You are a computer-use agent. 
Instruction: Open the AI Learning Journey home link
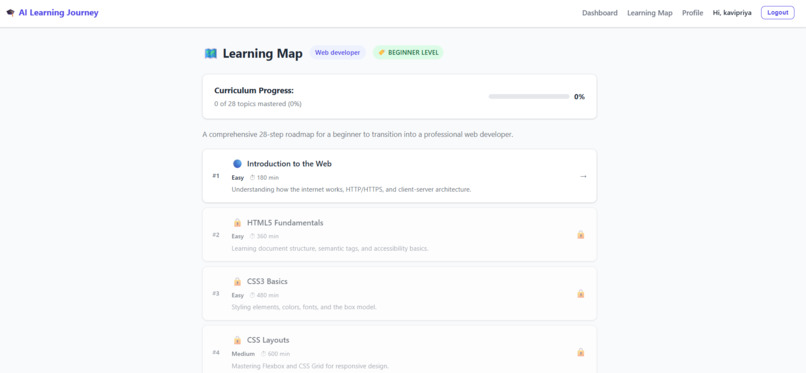(x=58, y=13)
